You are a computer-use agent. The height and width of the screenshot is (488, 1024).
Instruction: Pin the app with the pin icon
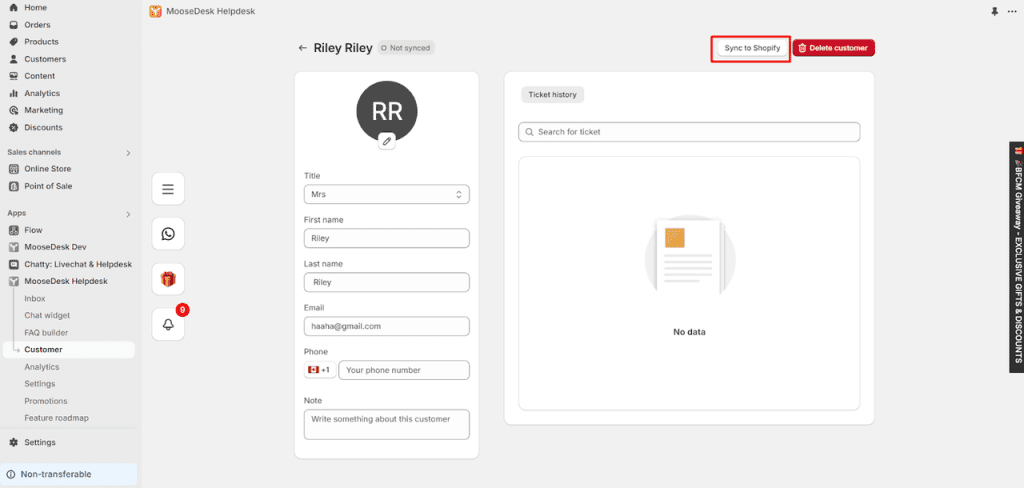(x=995, y=12)
